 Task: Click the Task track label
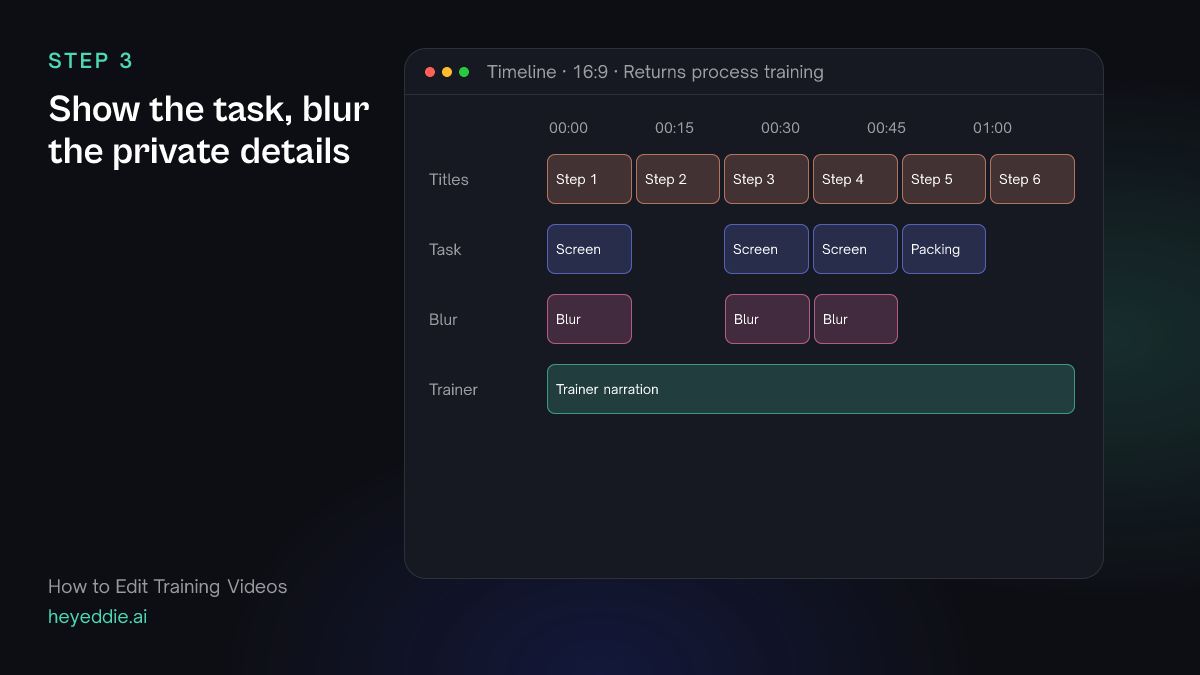445,250
